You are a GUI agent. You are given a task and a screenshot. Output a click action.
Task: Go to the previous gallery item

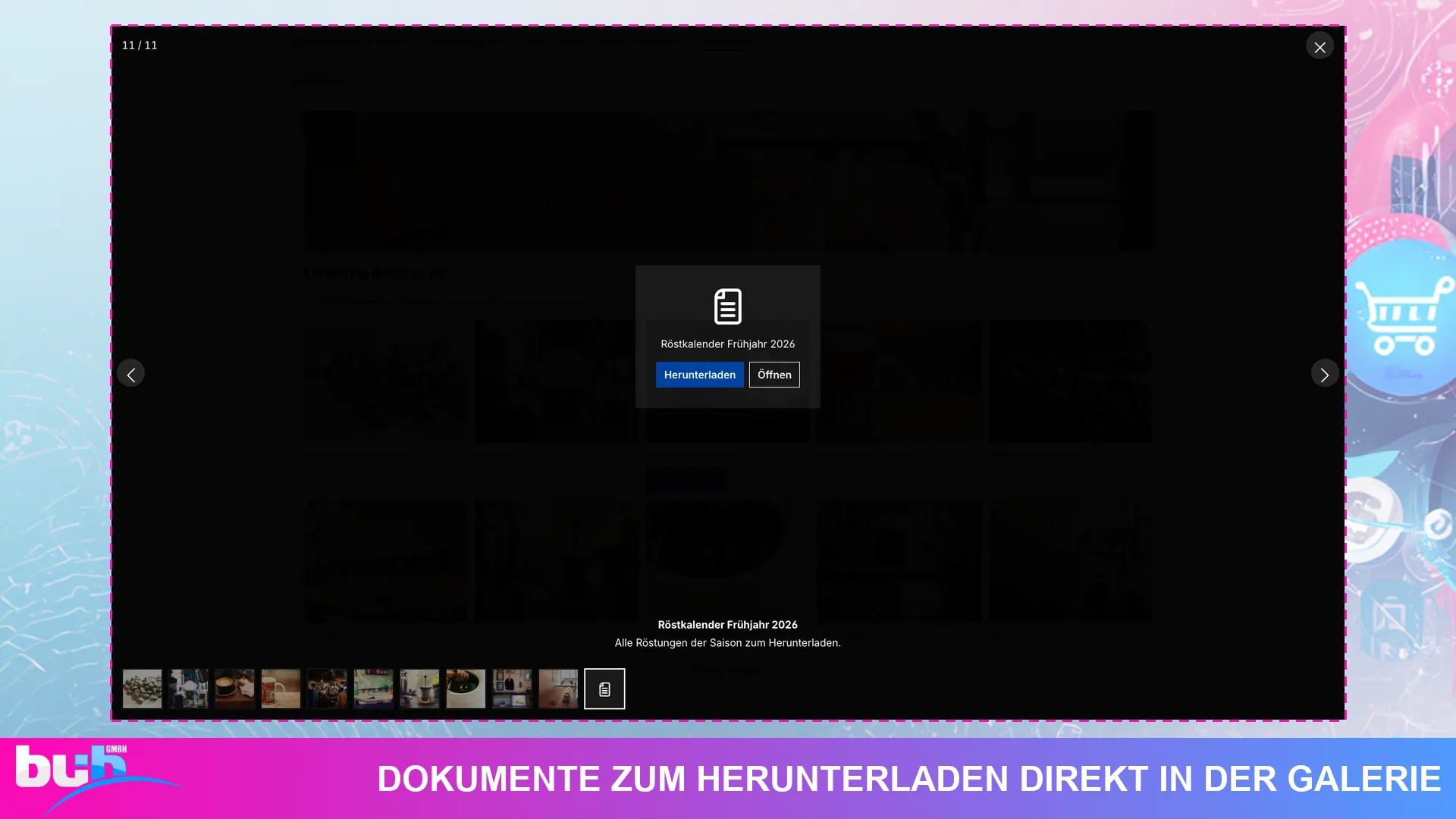pos(130,373)
